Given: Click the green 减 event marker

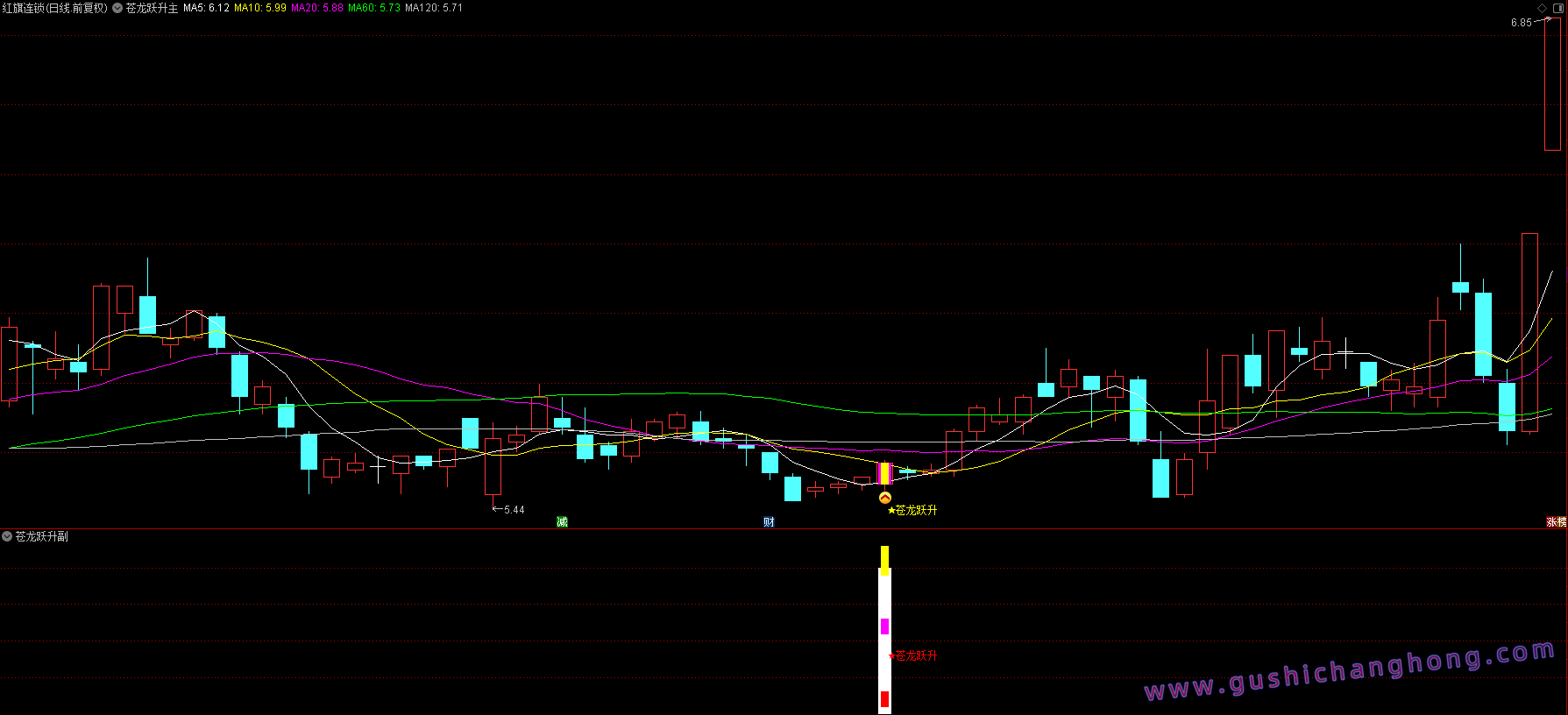Looking at the screenshot, I should pyautogui.click(x=562, y=522).
